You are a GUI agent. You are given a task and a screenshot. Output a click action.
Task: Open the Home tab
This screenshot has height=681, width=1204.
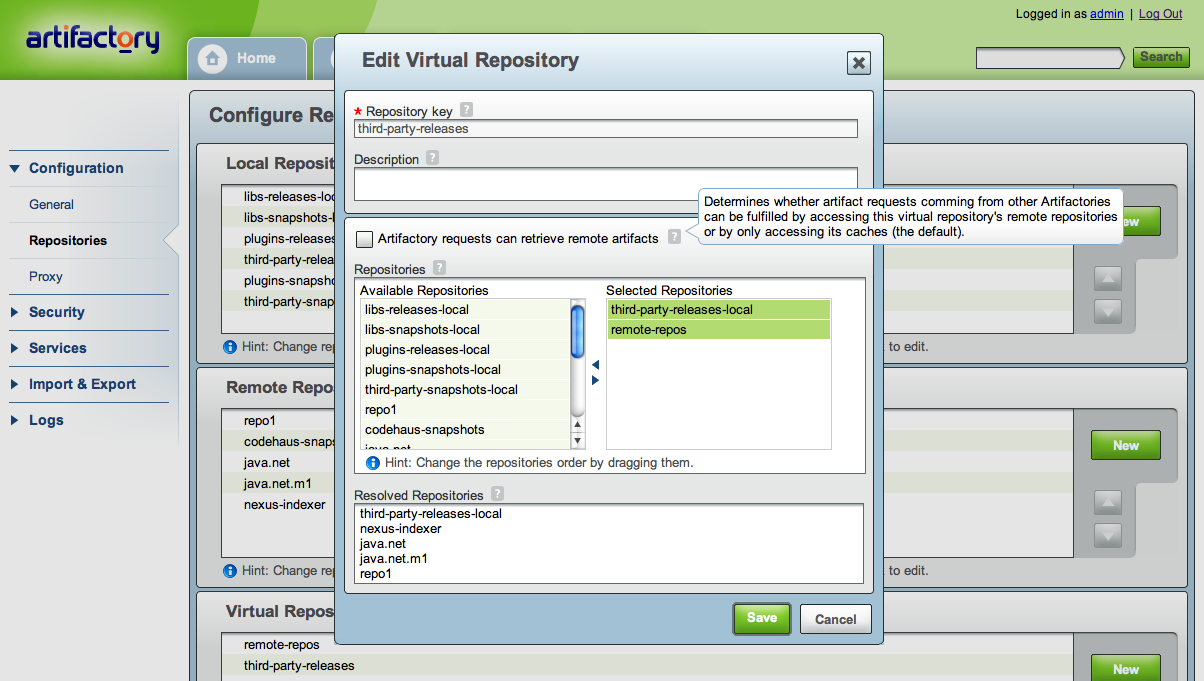pos(245,58)
